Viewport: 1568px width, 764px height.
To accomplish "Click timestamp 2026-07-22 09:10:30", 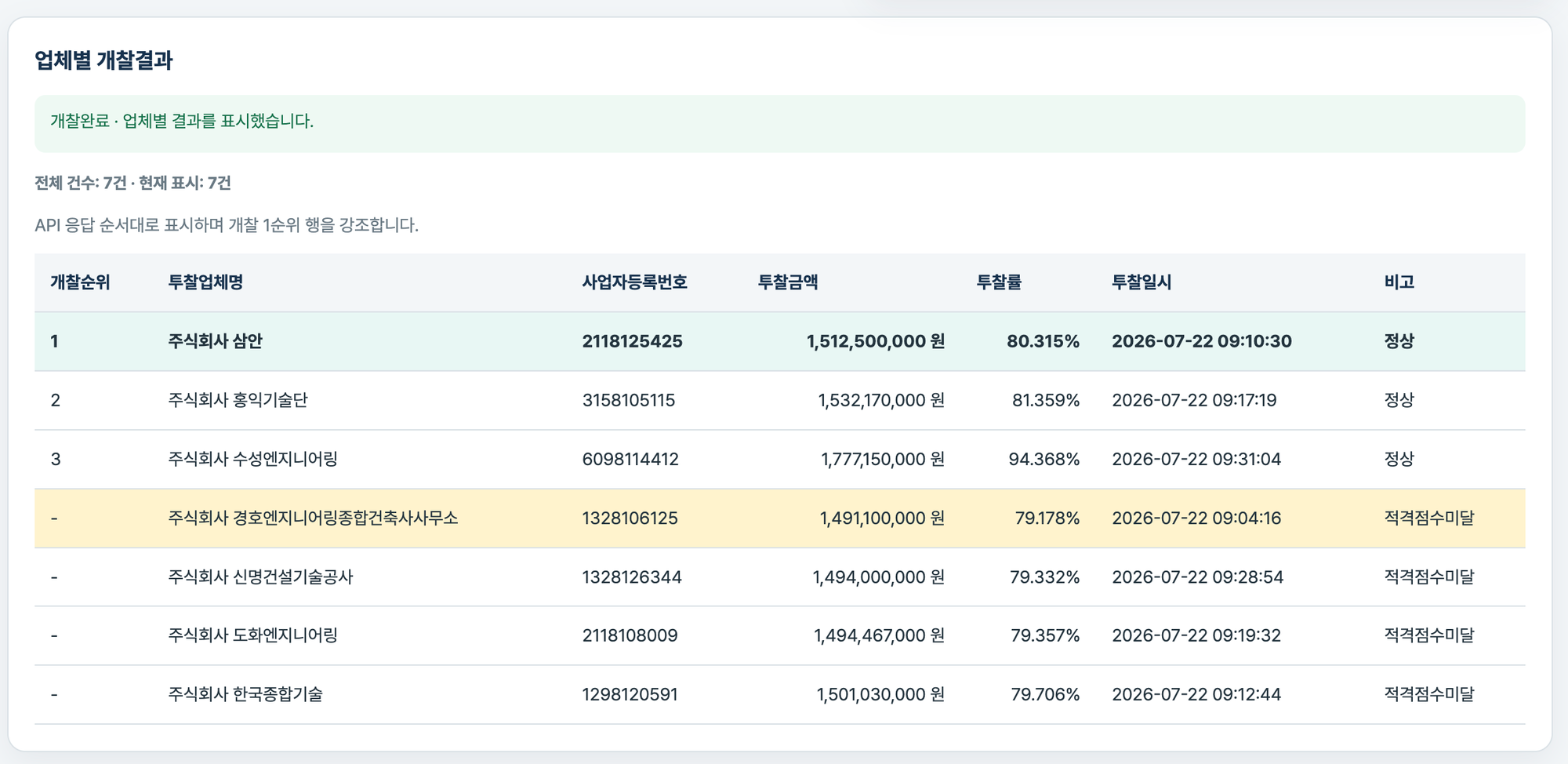I will click(x=1202, y=341).
